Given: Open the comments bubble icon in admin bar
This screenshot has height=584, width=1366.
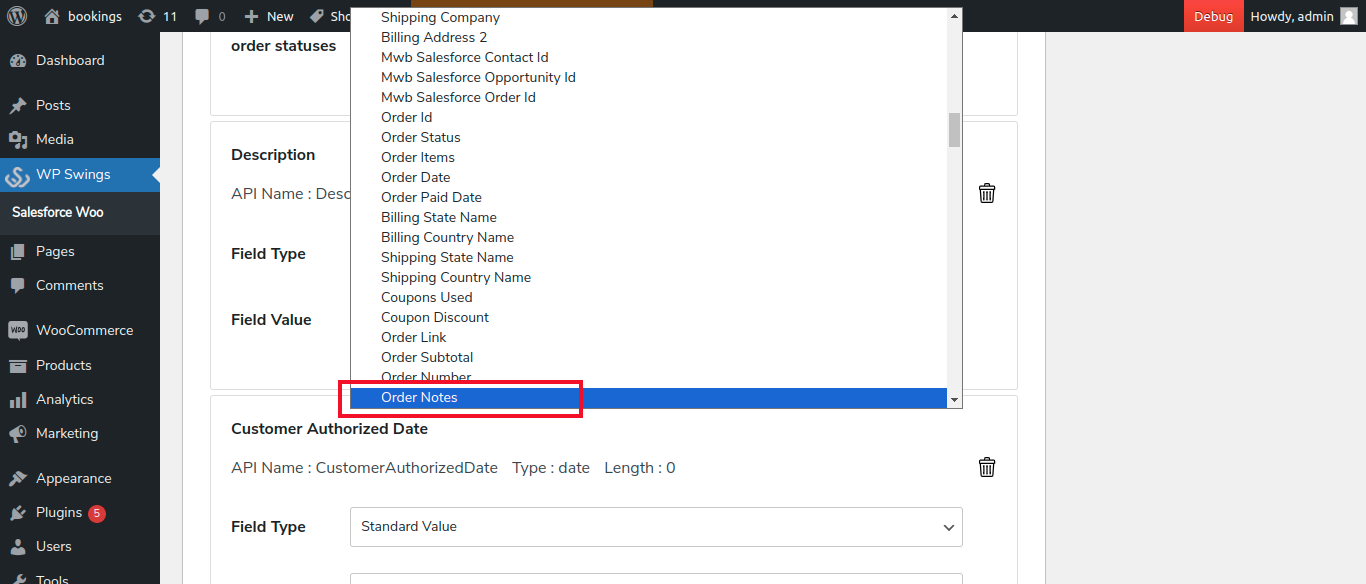Looking at the screenshot, I should click(203, 16).
